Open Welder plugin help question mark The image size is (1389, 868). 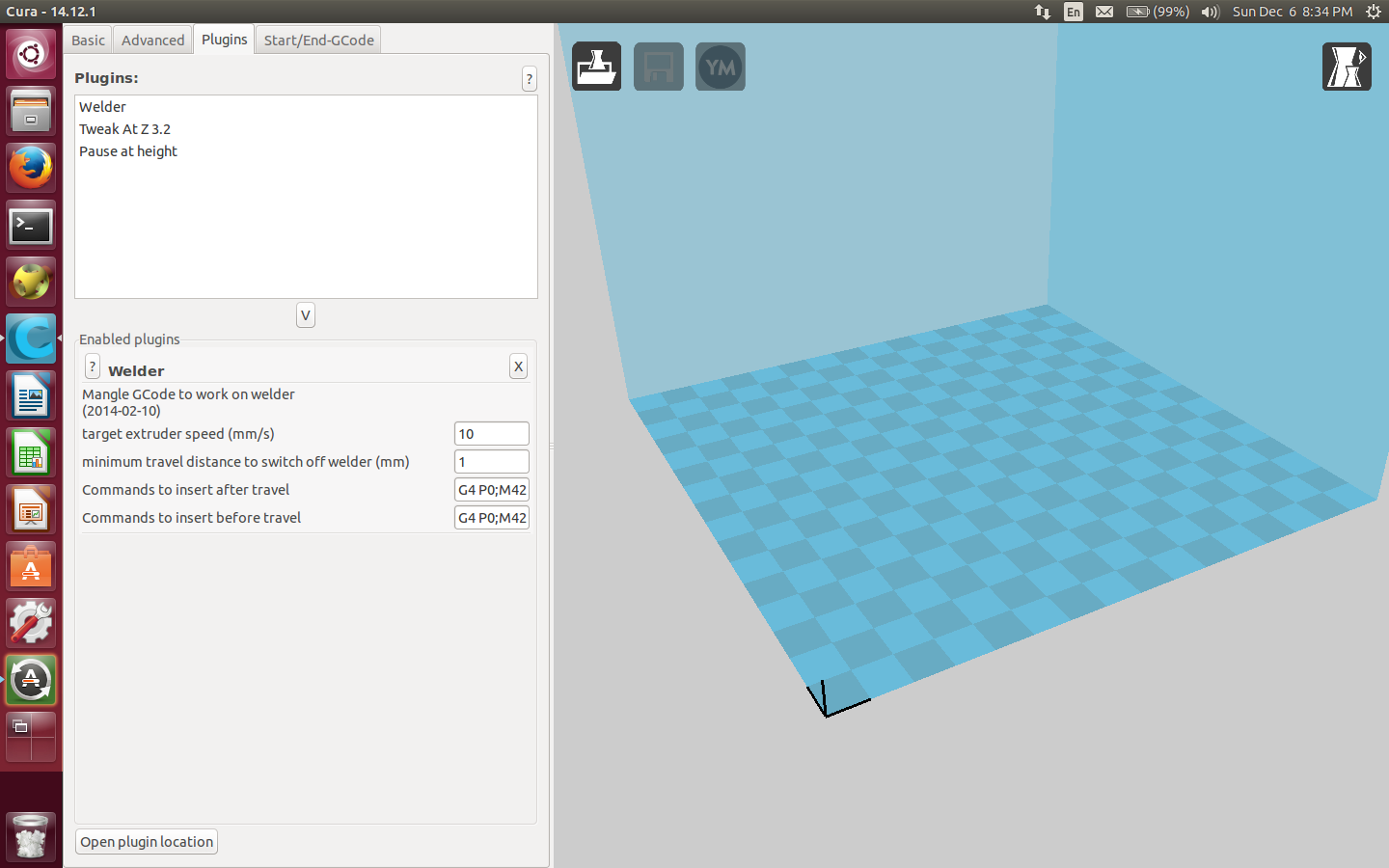tap(93, 366)
